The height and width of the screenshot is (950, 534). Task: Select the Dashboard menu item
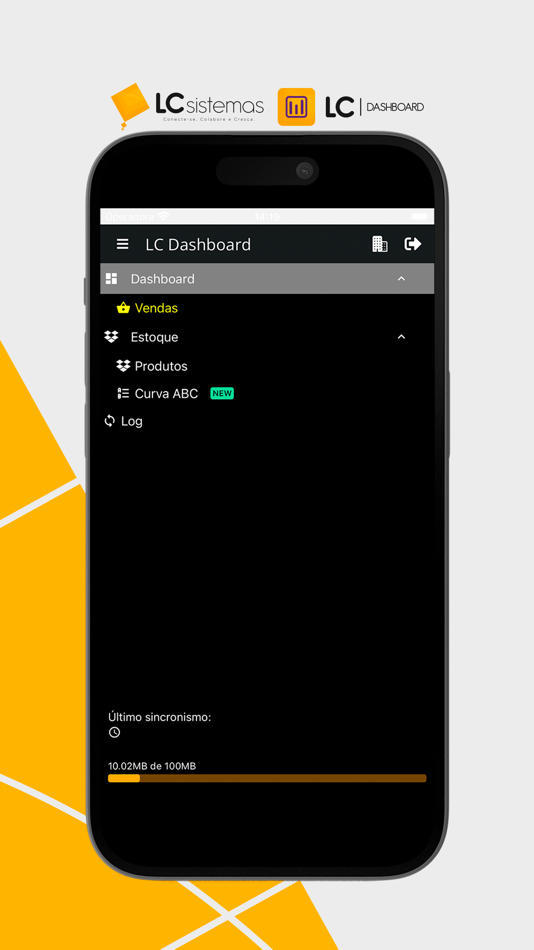pyautogui.click(x=267, y=279)
